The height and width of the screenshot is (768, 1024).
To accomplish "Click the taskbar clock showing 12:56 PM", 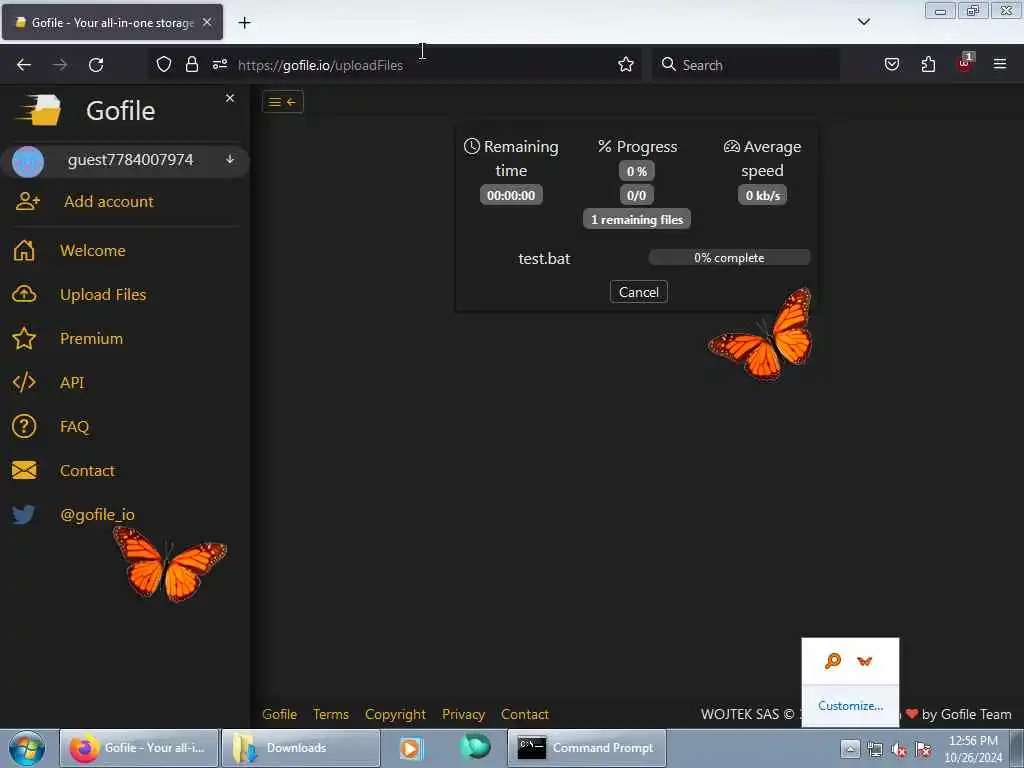I will (973, 748).
